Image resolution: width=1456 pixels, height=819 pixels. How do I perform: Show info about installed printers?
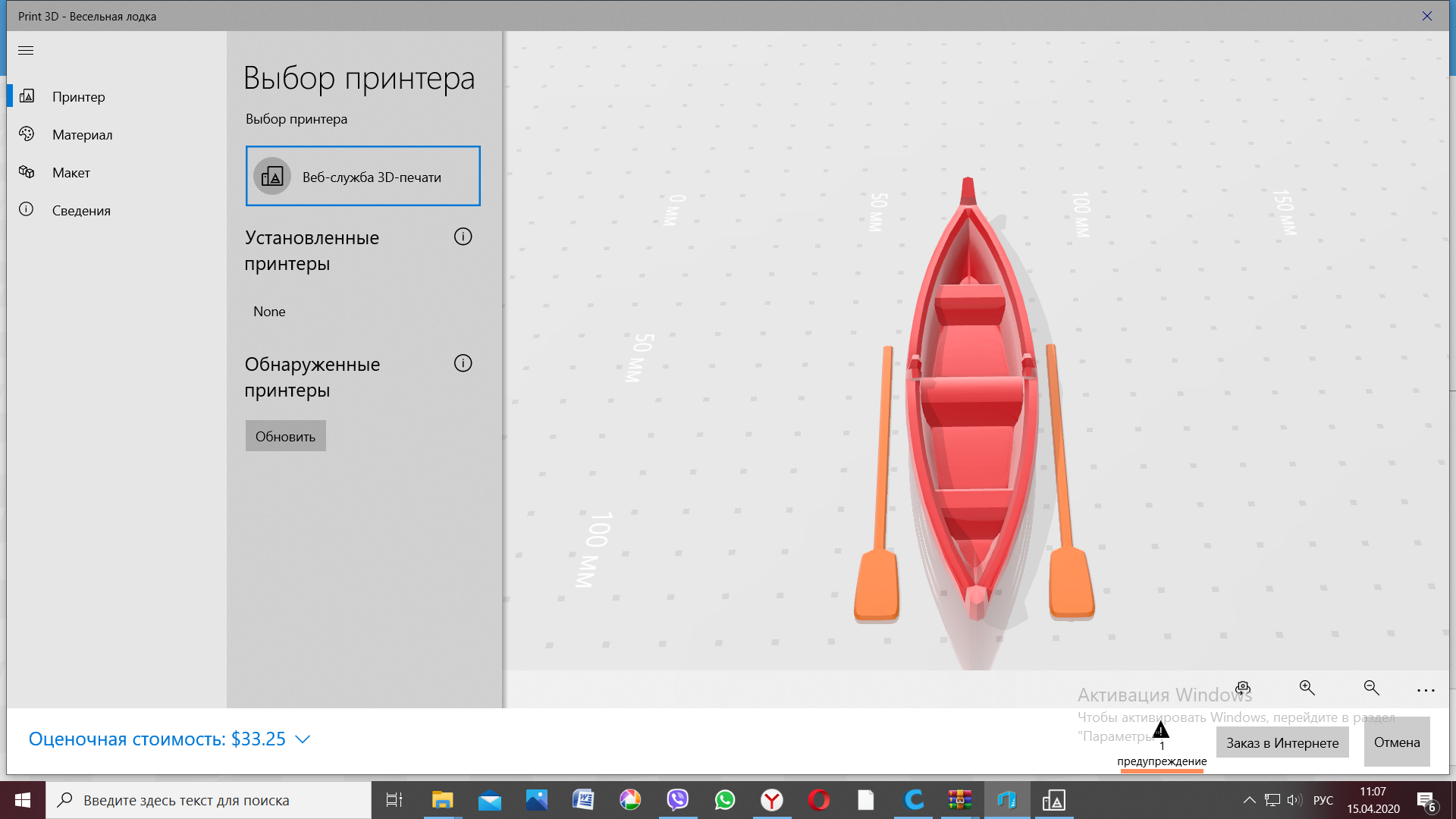point(463,237)
